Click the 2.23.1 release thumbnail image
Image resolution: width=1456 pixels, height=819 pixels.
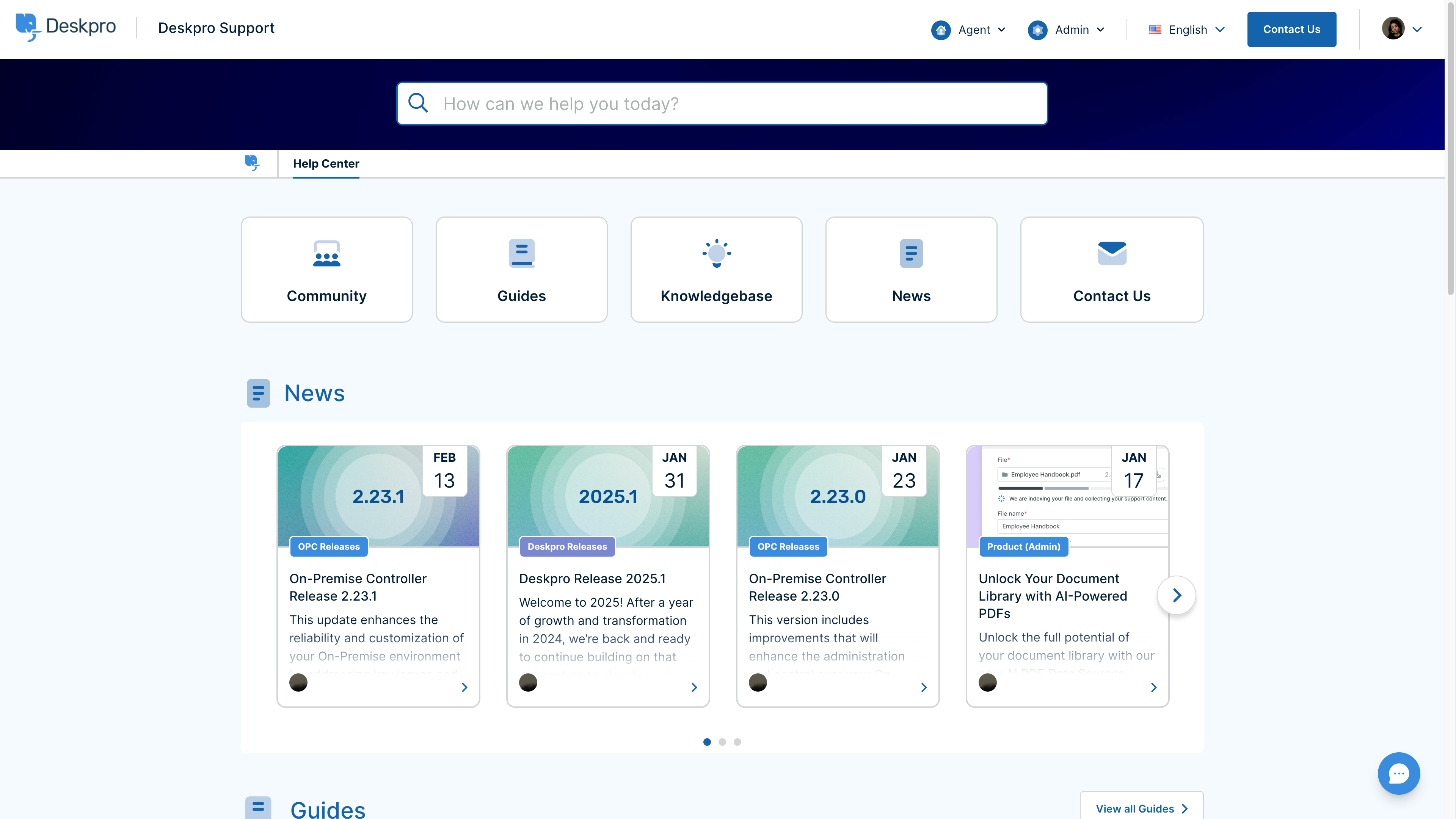(x=378, y=496)
